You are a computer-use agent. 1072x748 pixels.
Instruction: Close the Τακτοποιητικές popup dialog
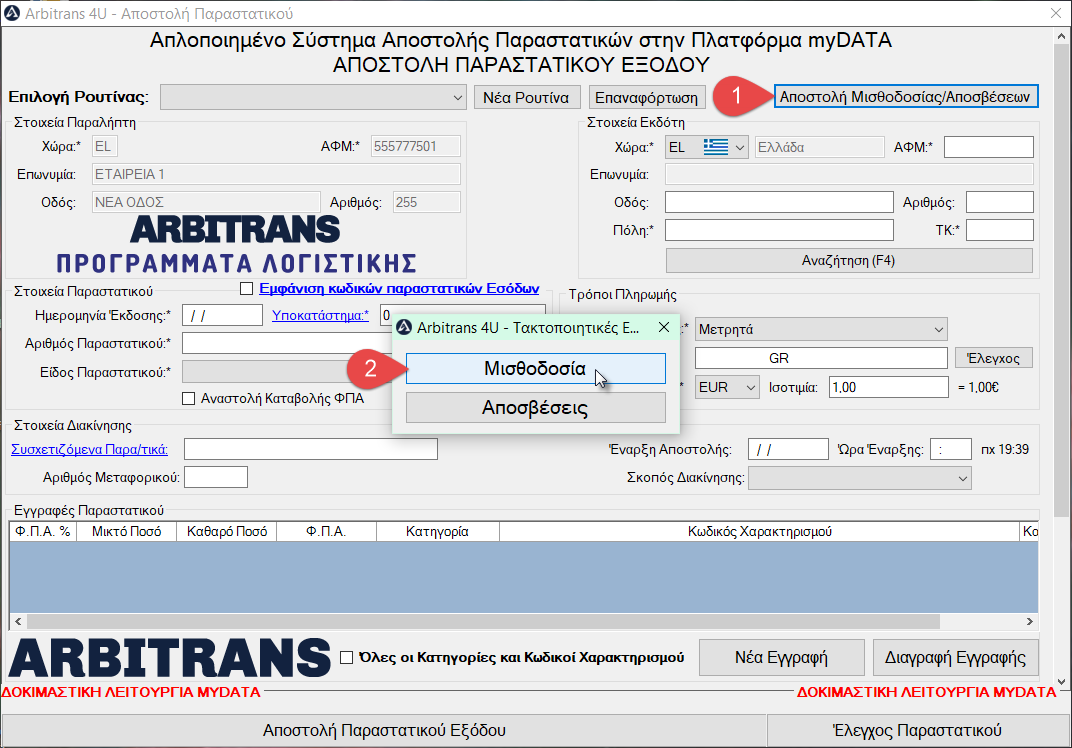coord(664,328)
